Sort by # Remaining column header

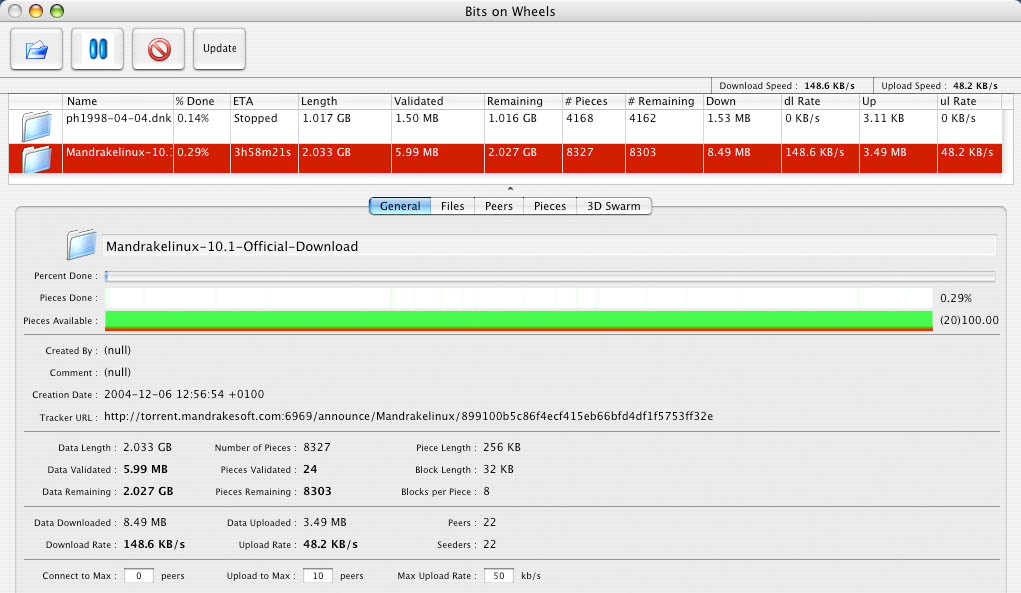point(664,102)
